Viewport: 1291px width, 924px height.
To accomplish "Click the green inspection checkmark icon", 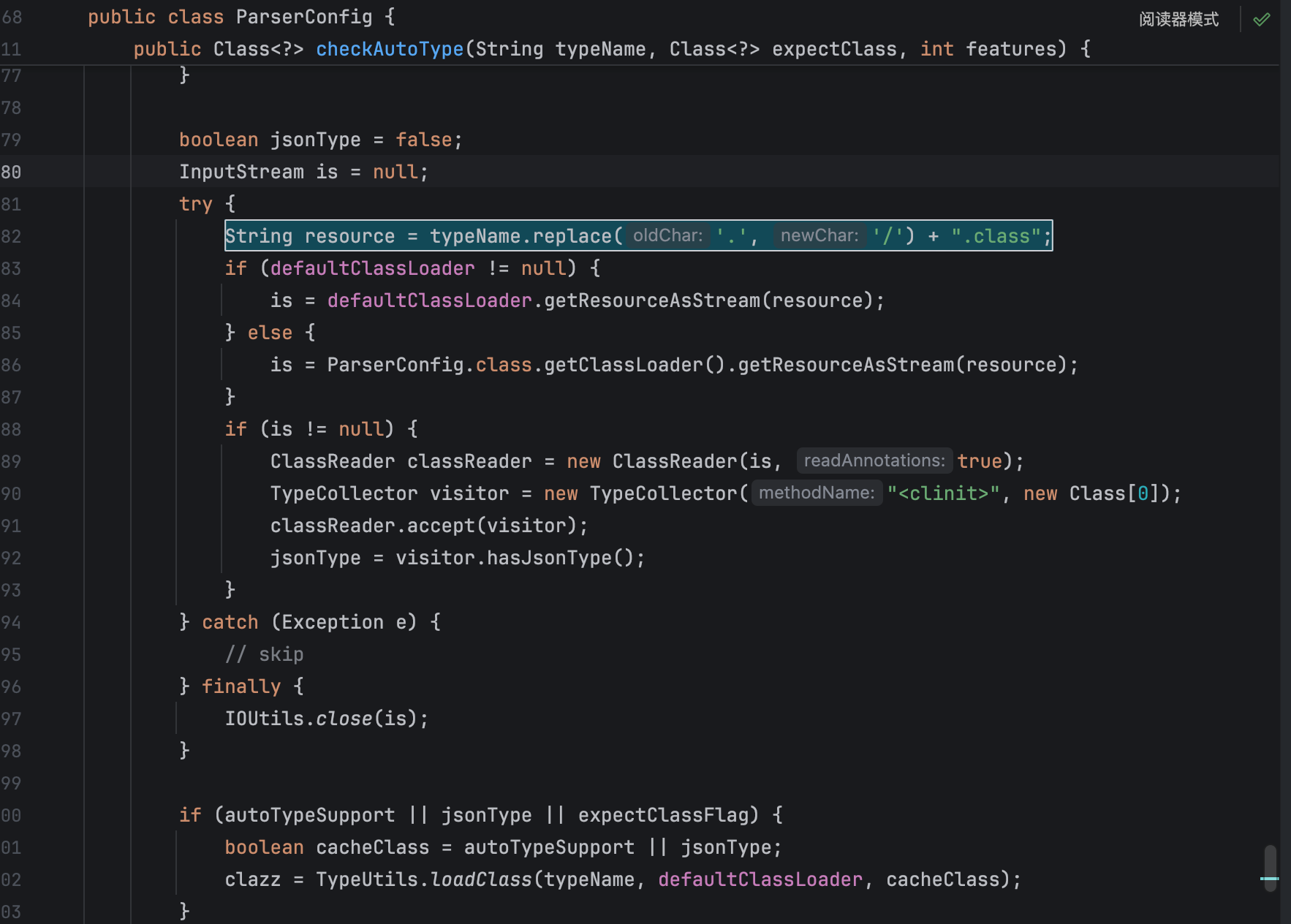I will pos(1262,19).
